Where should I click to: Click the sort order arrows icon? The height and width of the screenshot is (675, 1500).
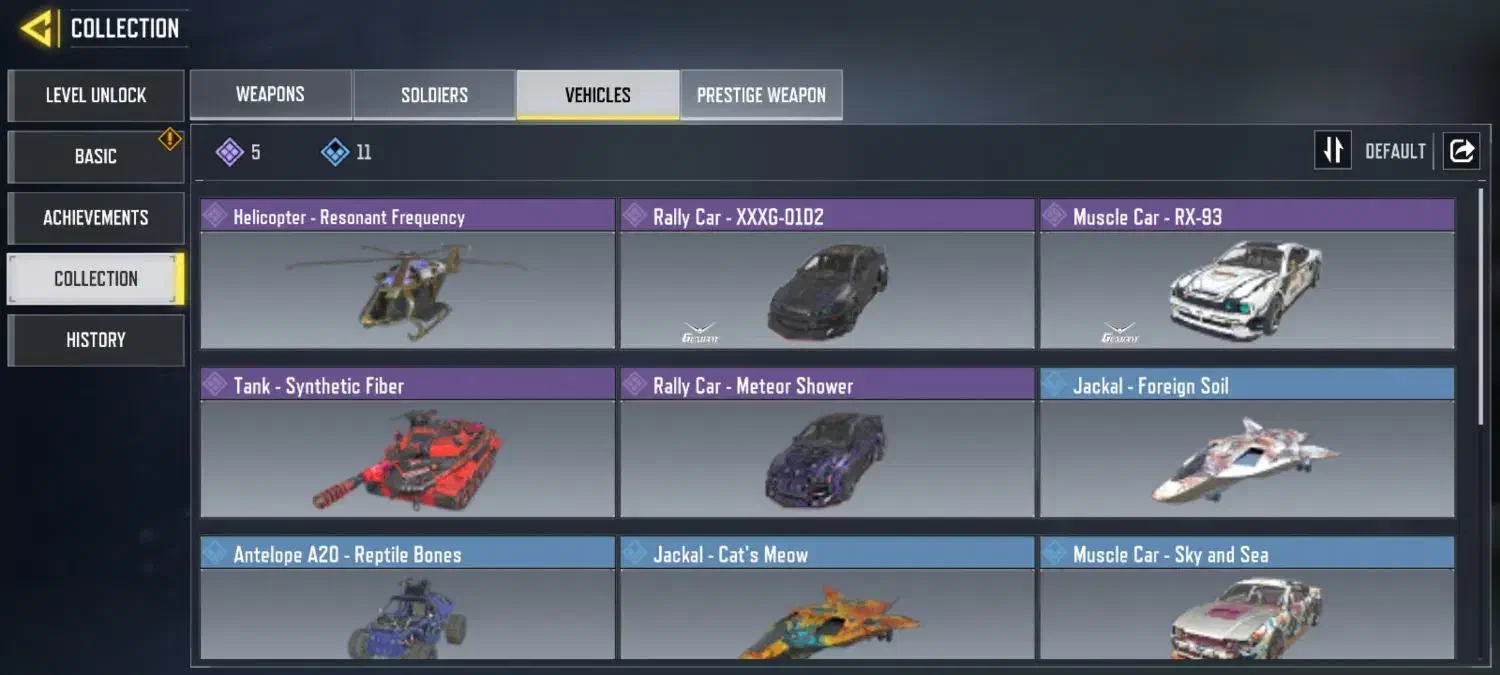(x=1332, y=151)
